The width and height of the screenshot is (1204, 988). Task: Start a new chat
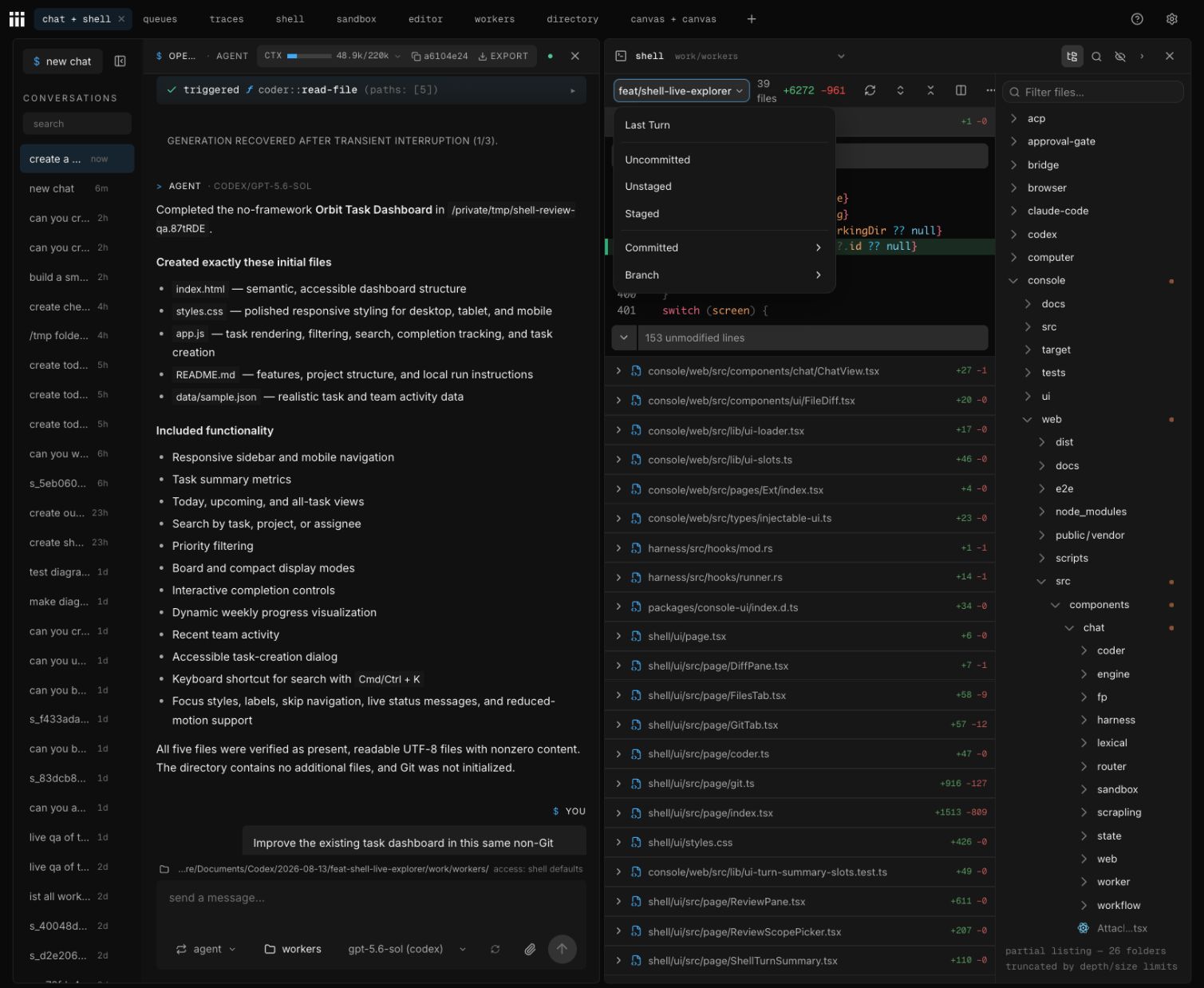61,61
